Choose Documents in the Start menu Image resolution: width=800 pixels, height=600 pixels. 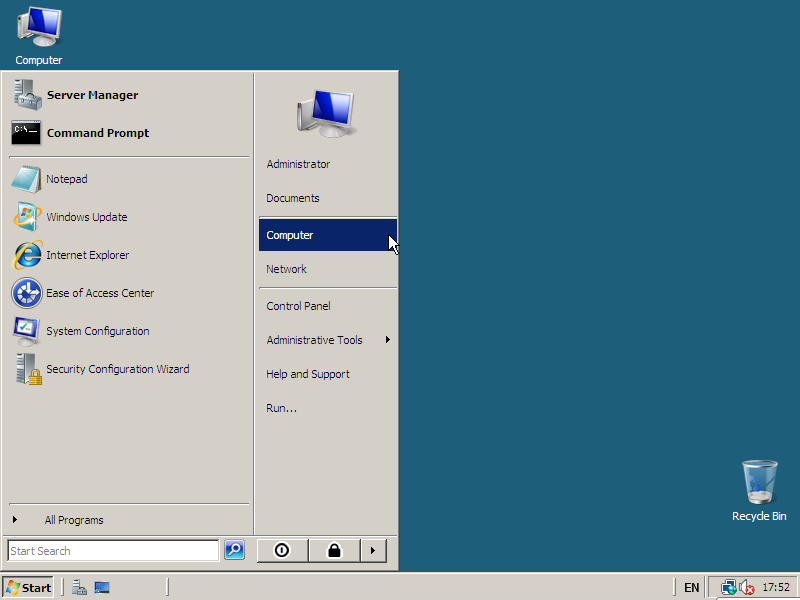tap(293, 198)
